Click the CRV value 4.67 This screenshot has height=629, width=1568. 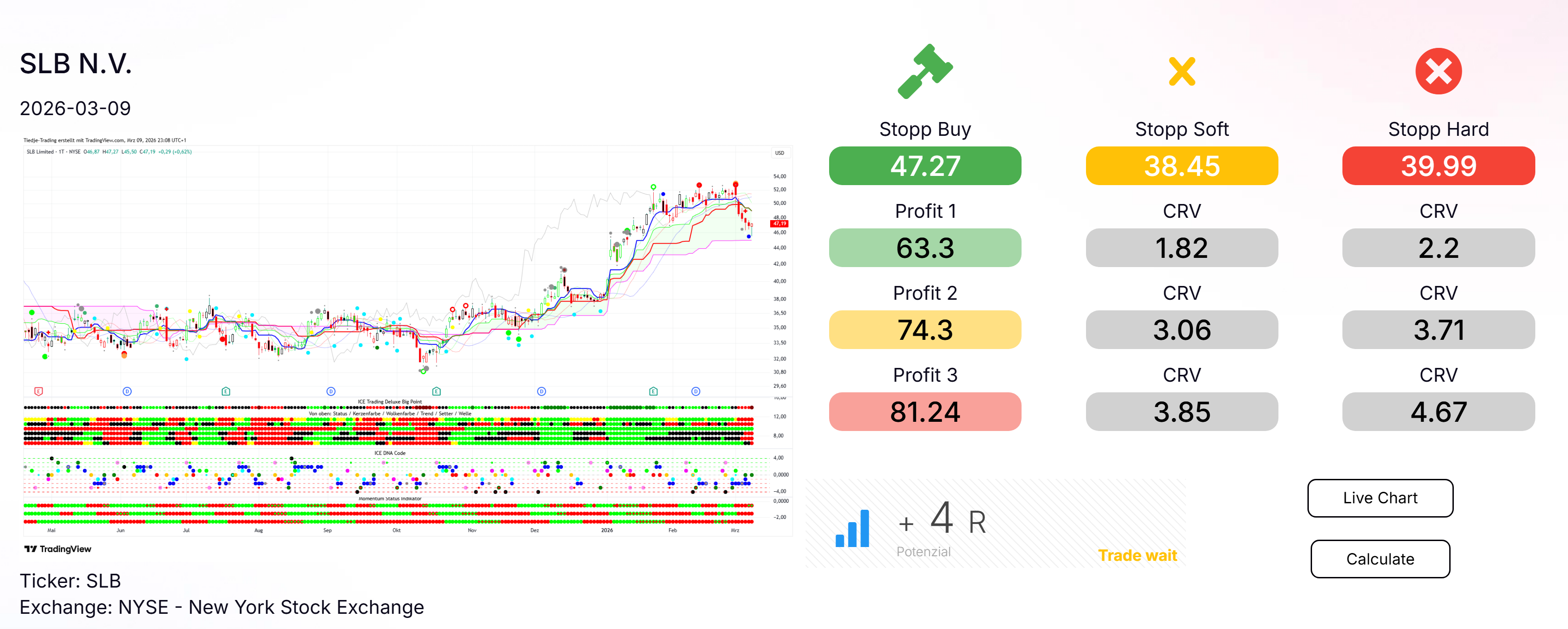1438,412
